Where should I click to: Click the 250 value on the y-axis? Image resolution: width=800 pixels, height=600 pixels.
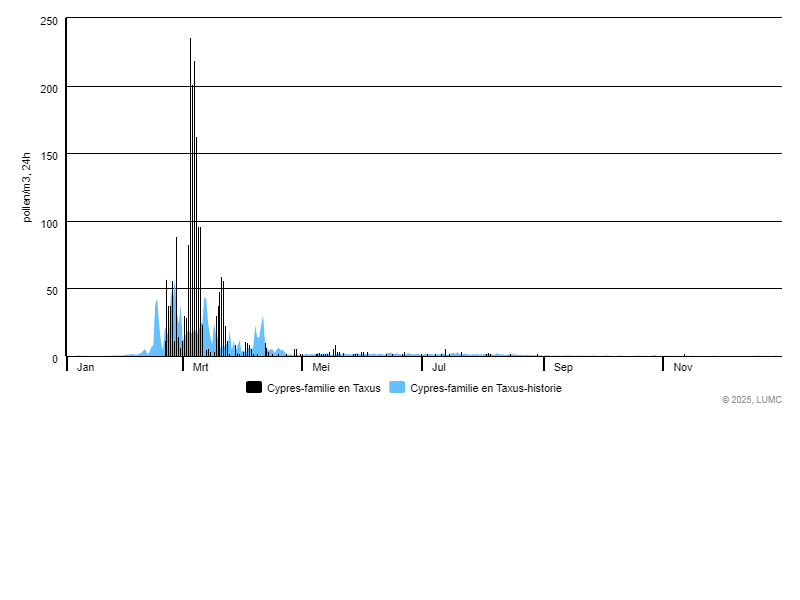click(x=49, y=22)
